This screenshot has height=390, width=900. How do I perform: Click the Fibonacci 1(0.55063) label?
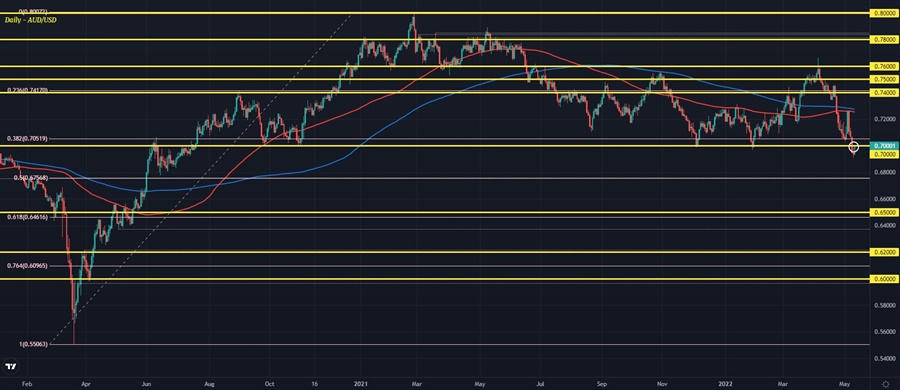pos(34,344)
